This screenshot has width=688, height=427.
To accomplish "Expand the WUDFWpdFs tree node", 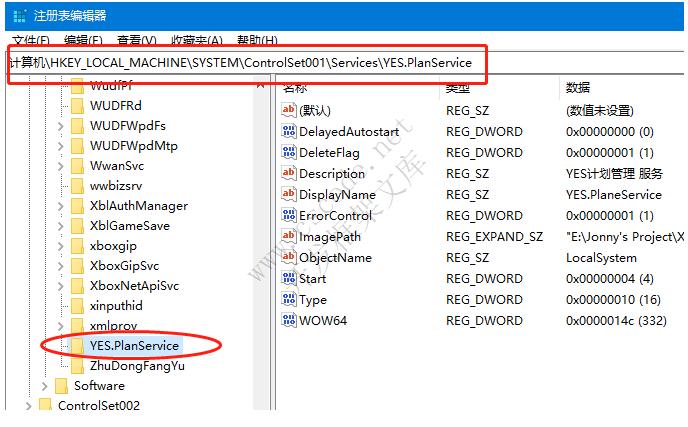I will (x=60, y=126).
